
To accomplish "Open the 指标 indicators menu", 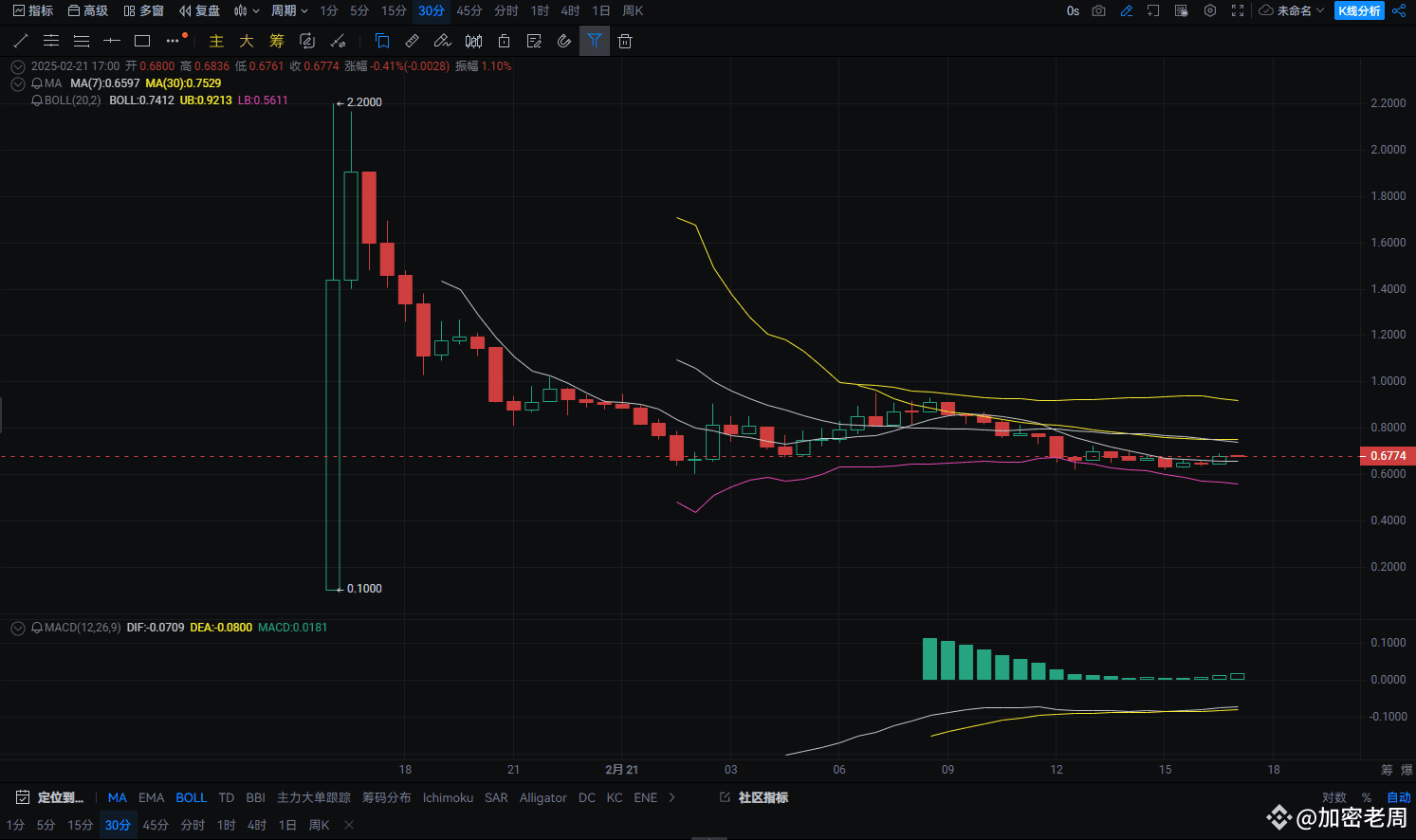I will (x=33, y=10).
